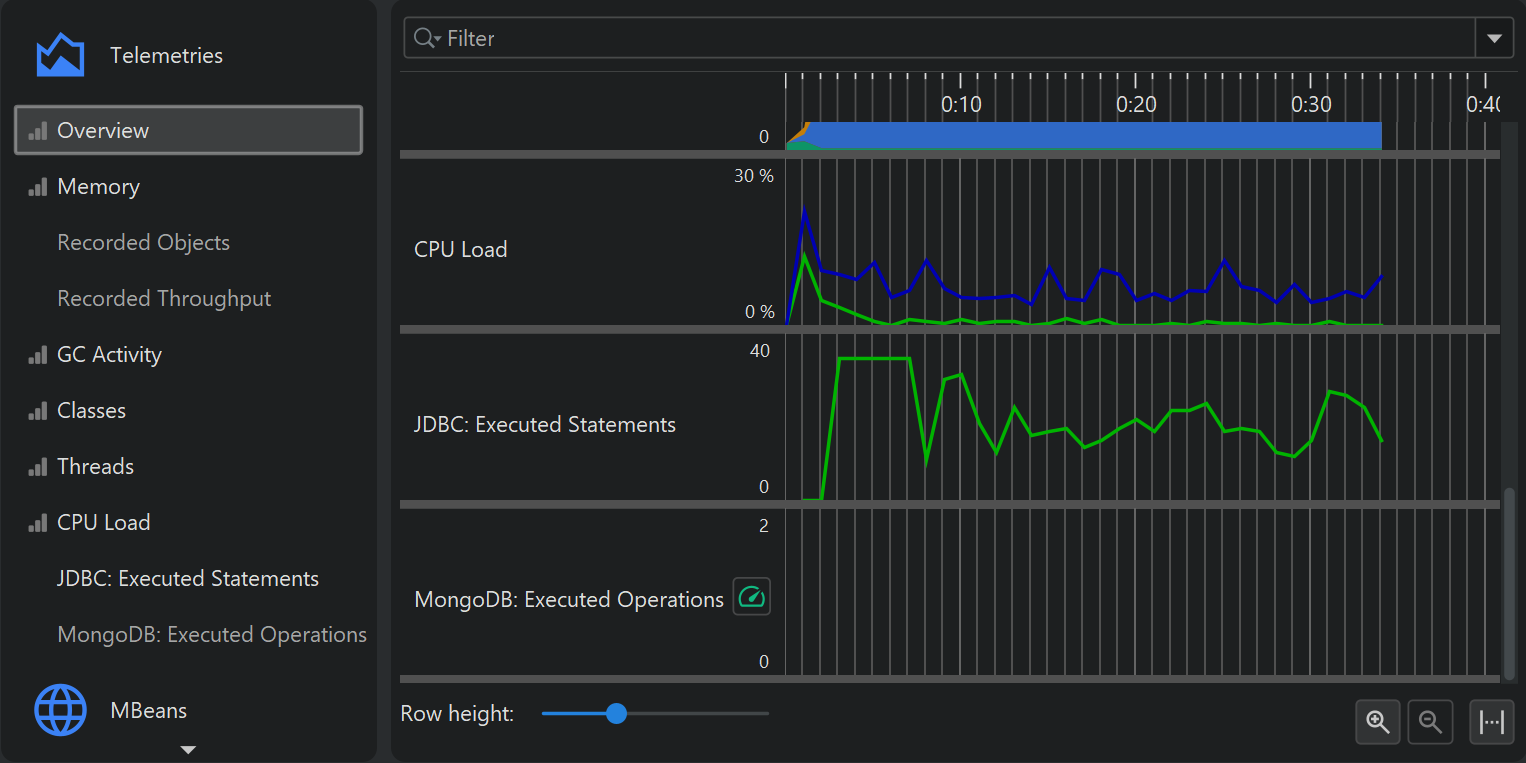Image resolution: width=1526 pixels, height=763 pixels.
Task: Go to Recorded Objects view
Action: pyautogui.click(x=143, y=243)
